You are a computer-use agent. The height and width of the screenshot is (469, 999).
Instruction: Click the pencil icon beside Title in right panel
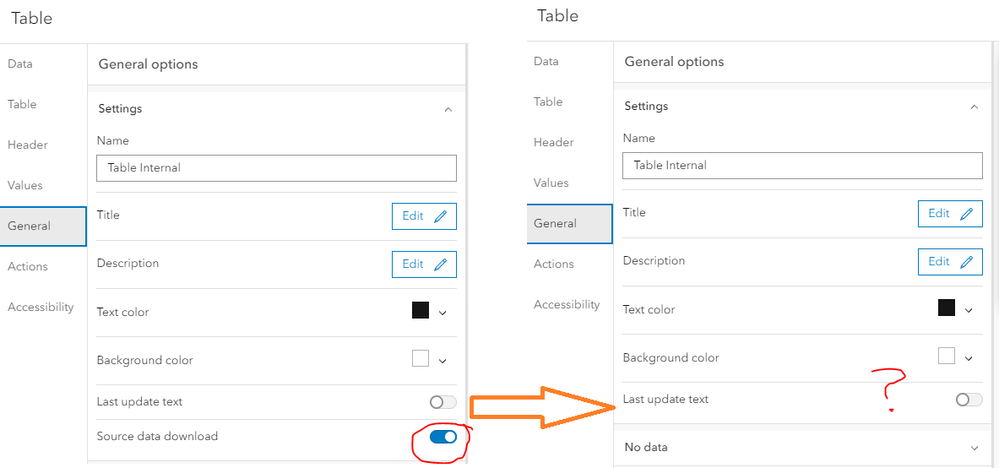(966, 213)
